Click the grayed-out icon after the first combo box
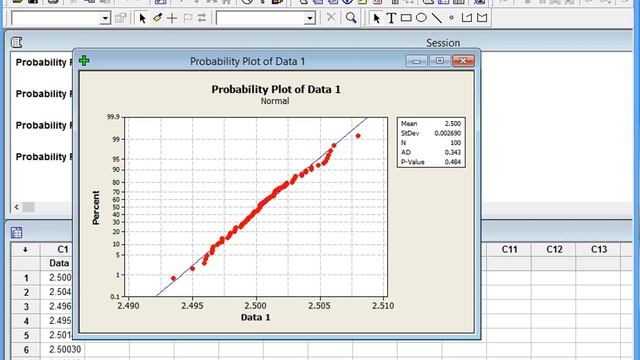Screen dimensions: 640x360 coord(120,18)
